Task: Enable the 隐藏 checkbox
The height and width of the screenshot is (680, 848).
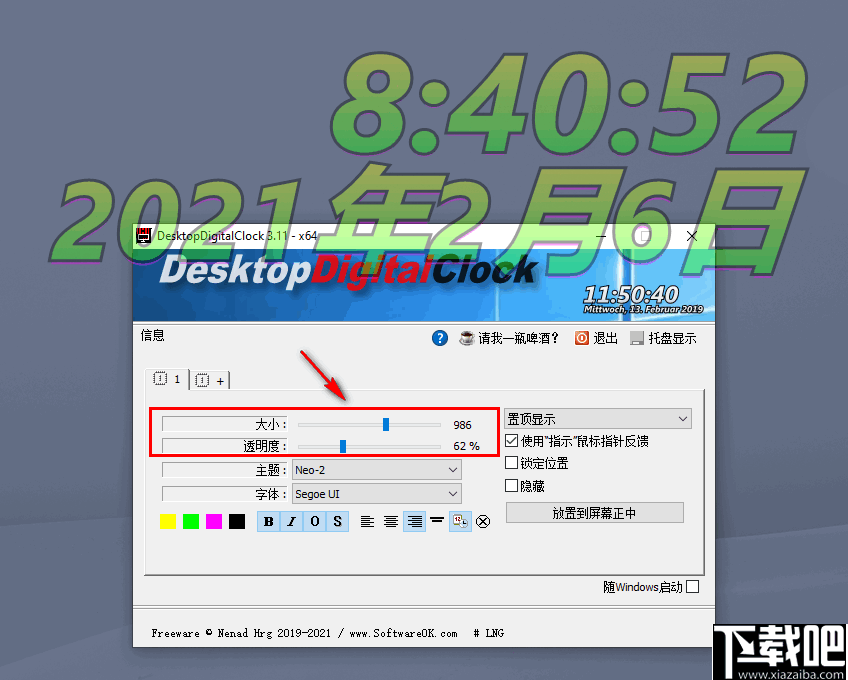Action: click(x=511, y=485)
